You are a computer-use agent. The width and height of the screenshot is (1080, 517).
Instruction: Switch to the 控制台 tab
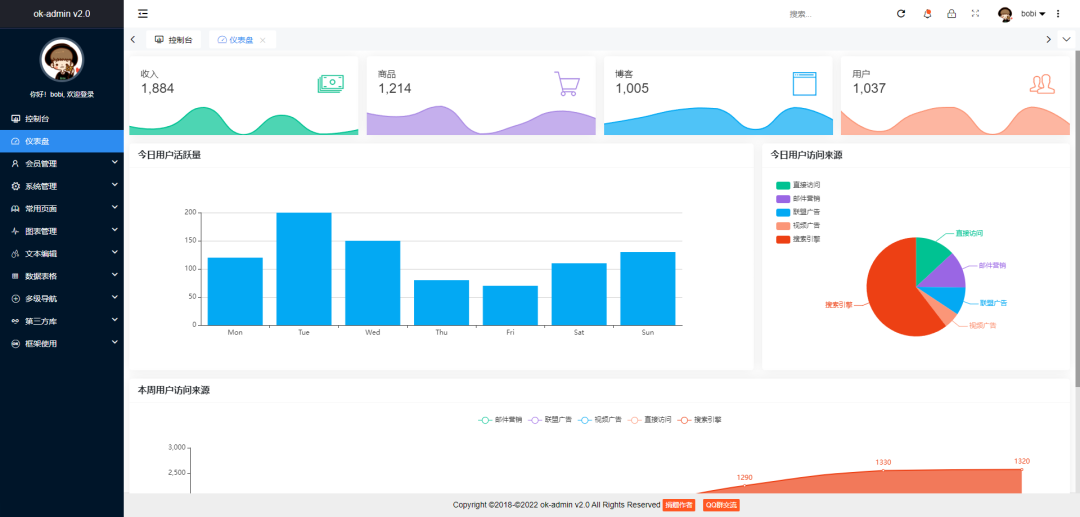173,40
